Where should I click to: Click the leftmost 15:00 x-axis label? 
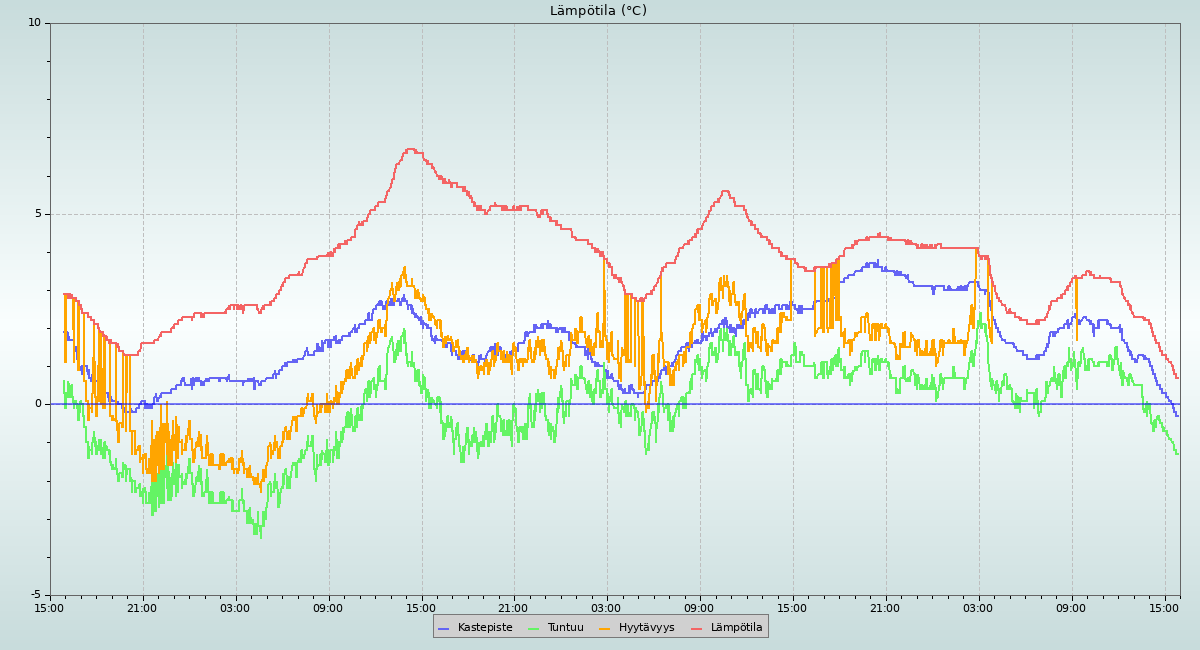coord(49,608)
